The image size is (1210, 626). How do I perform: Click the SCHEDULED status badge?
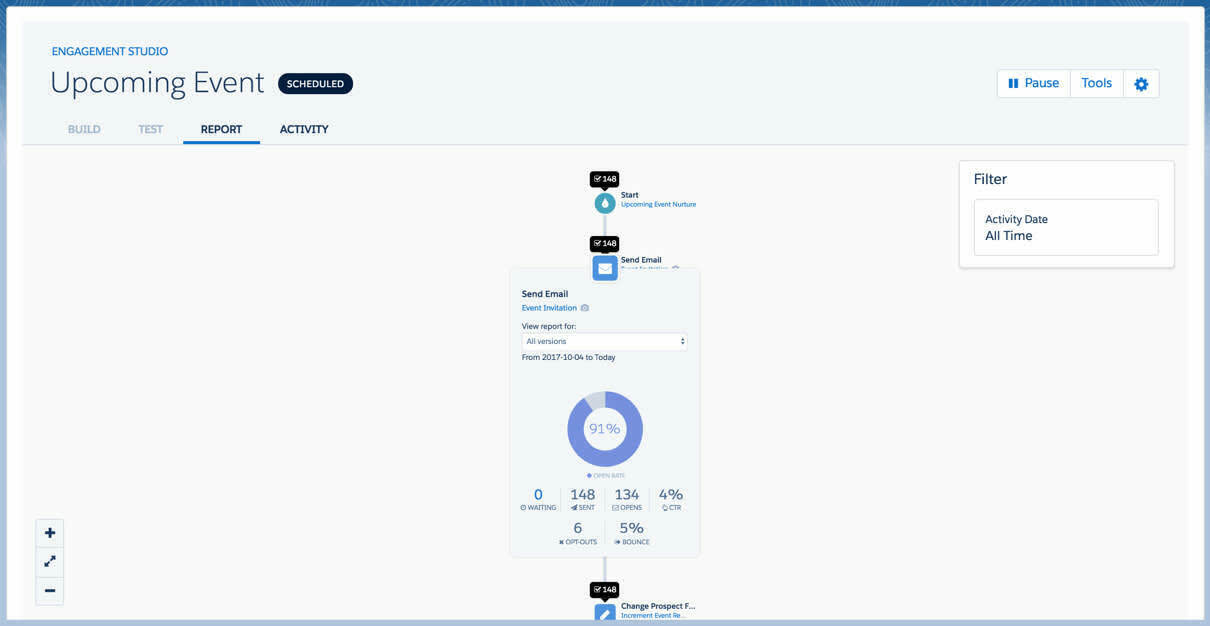coord(315,84)
